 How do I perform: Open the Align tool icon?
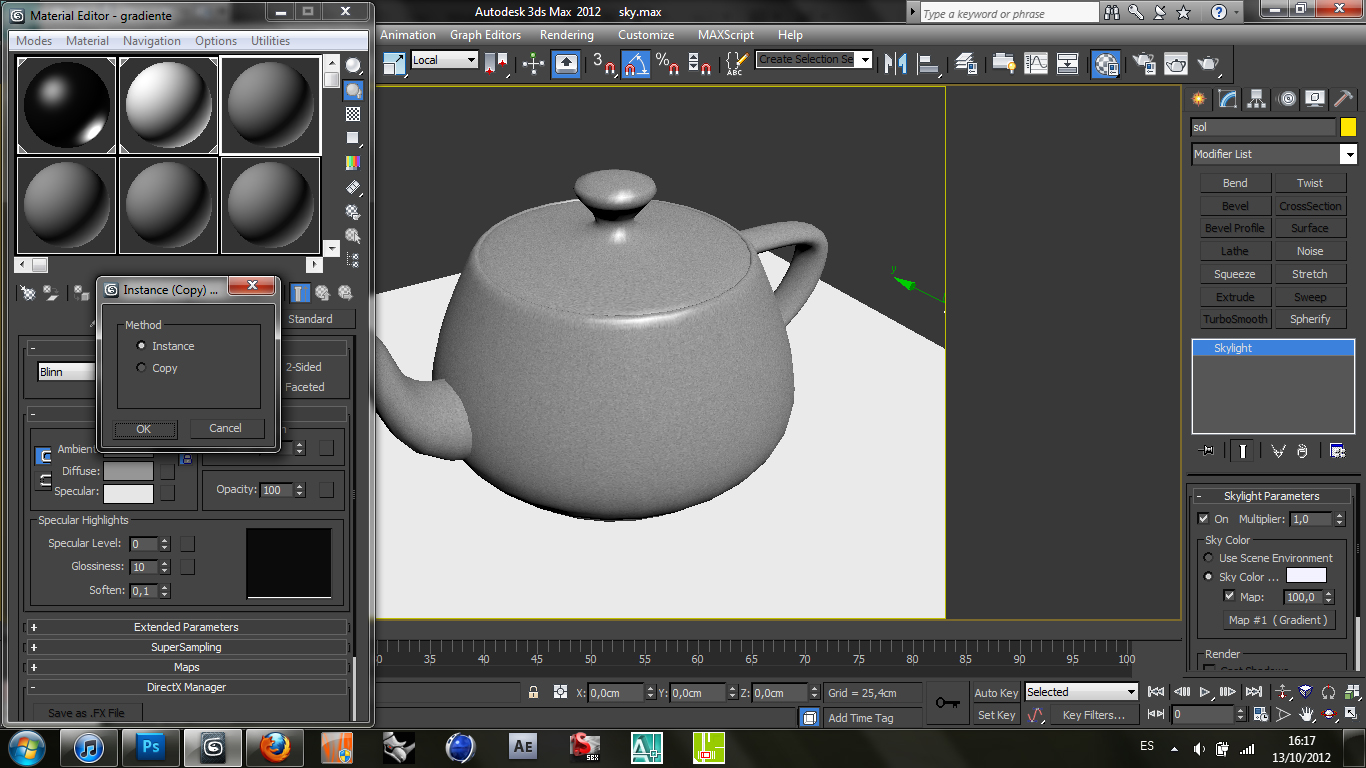pos(931,64)
